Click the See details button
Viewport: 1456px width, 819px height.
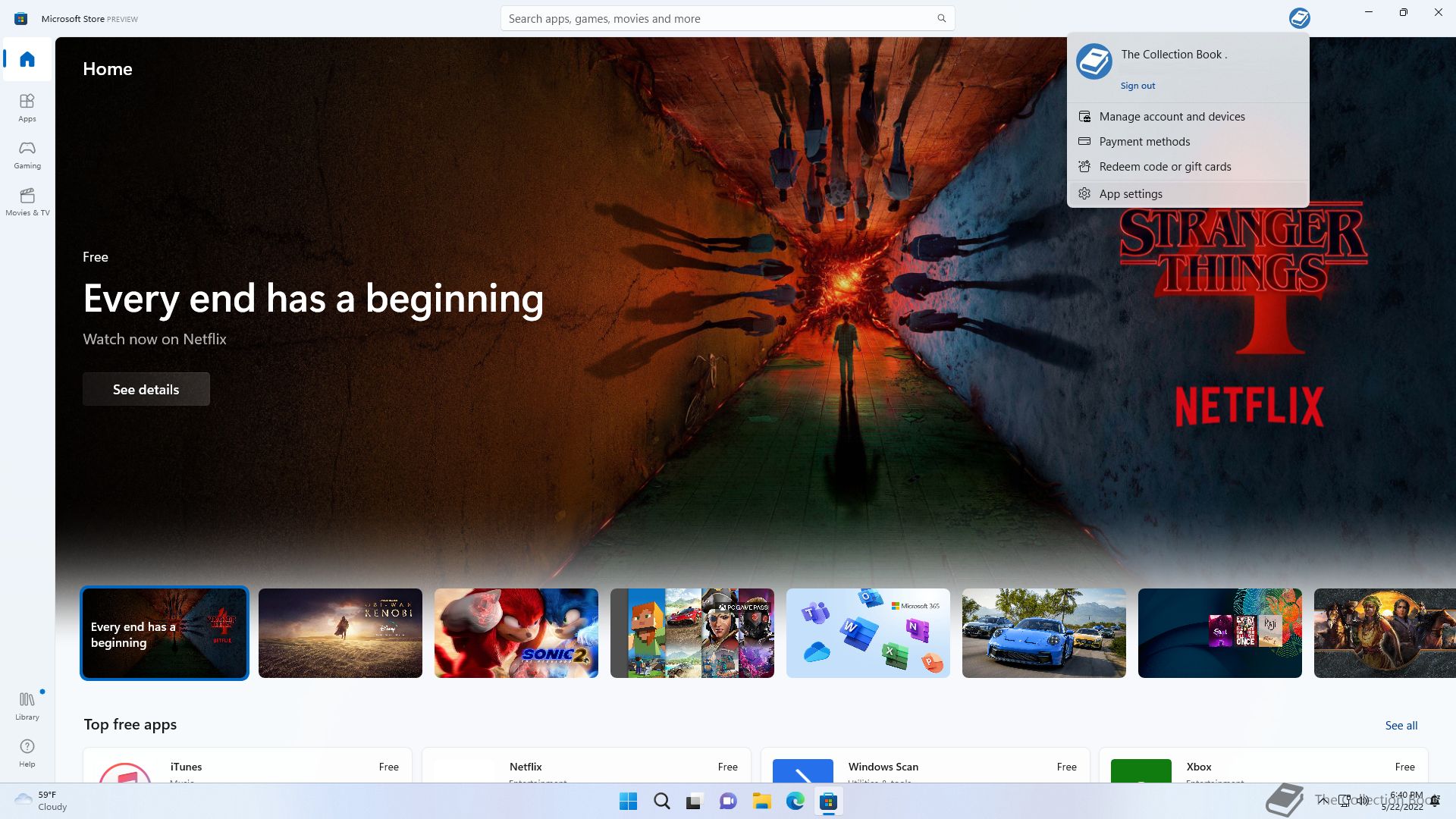tap(146, 389)
